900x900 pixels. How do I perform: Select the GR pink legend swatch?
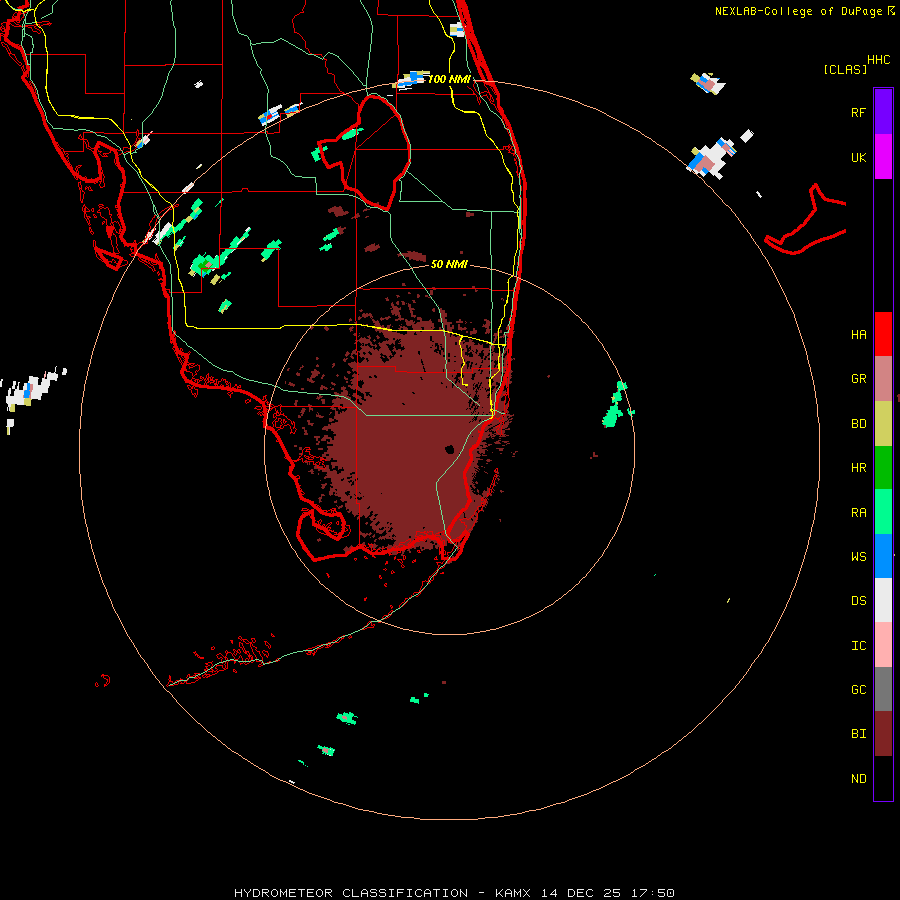click(x=883, y=379)
